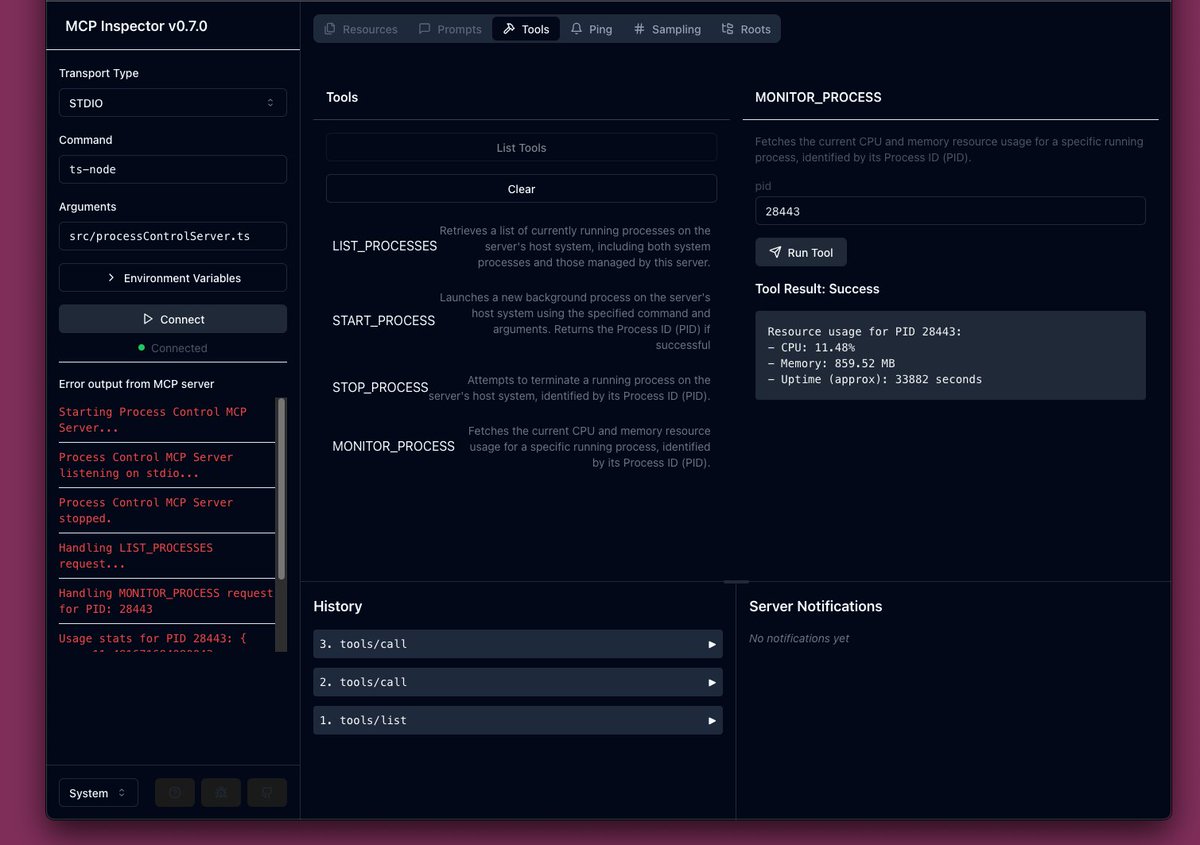Run the MONITOR_PROCESS tool
The width and height of the screenshot is (1200, 845).
[x=801, y=252]
